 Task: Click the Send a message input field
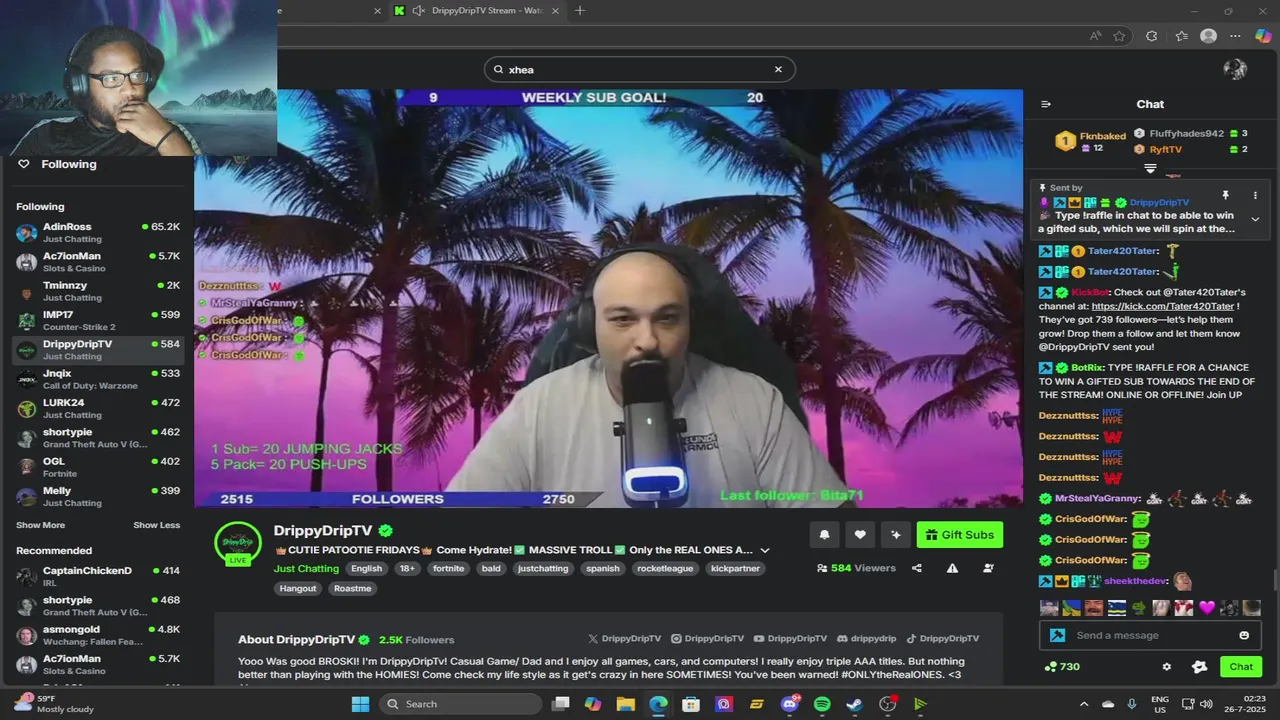pos(1150,635)
